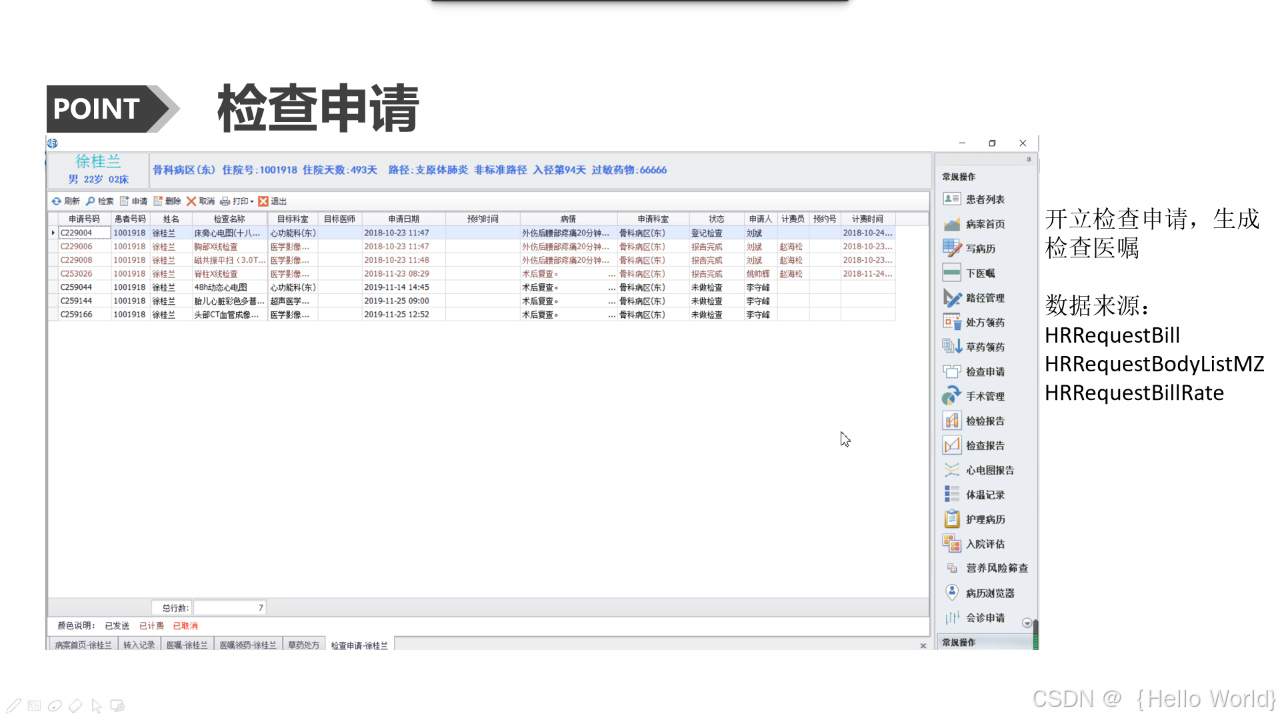Click the 取消 red X cancel icon
Screen dimensions: 1280x720
click(191, 201)
